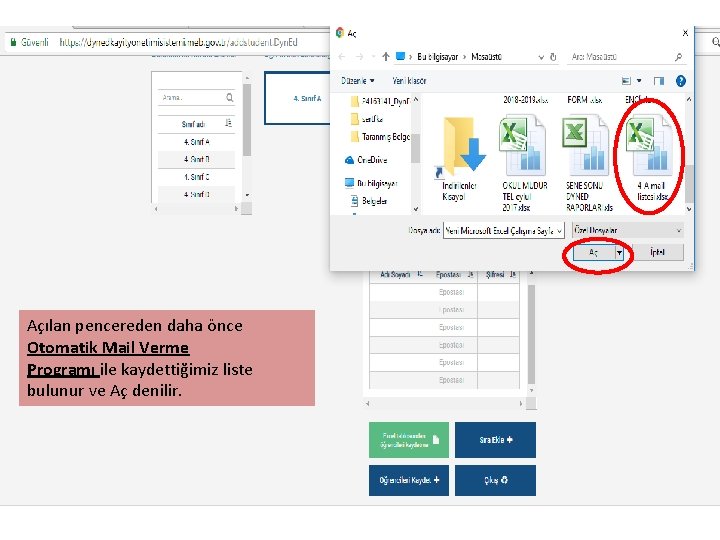Click 'Yeni klasör' in dialog toolbar
Screen dimensions: 720x540
(409, 81)
